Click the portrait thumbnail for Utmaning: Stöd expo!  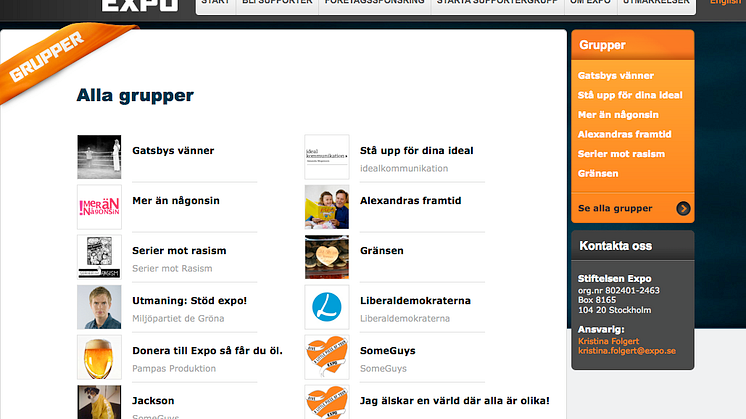coord(99,307)
